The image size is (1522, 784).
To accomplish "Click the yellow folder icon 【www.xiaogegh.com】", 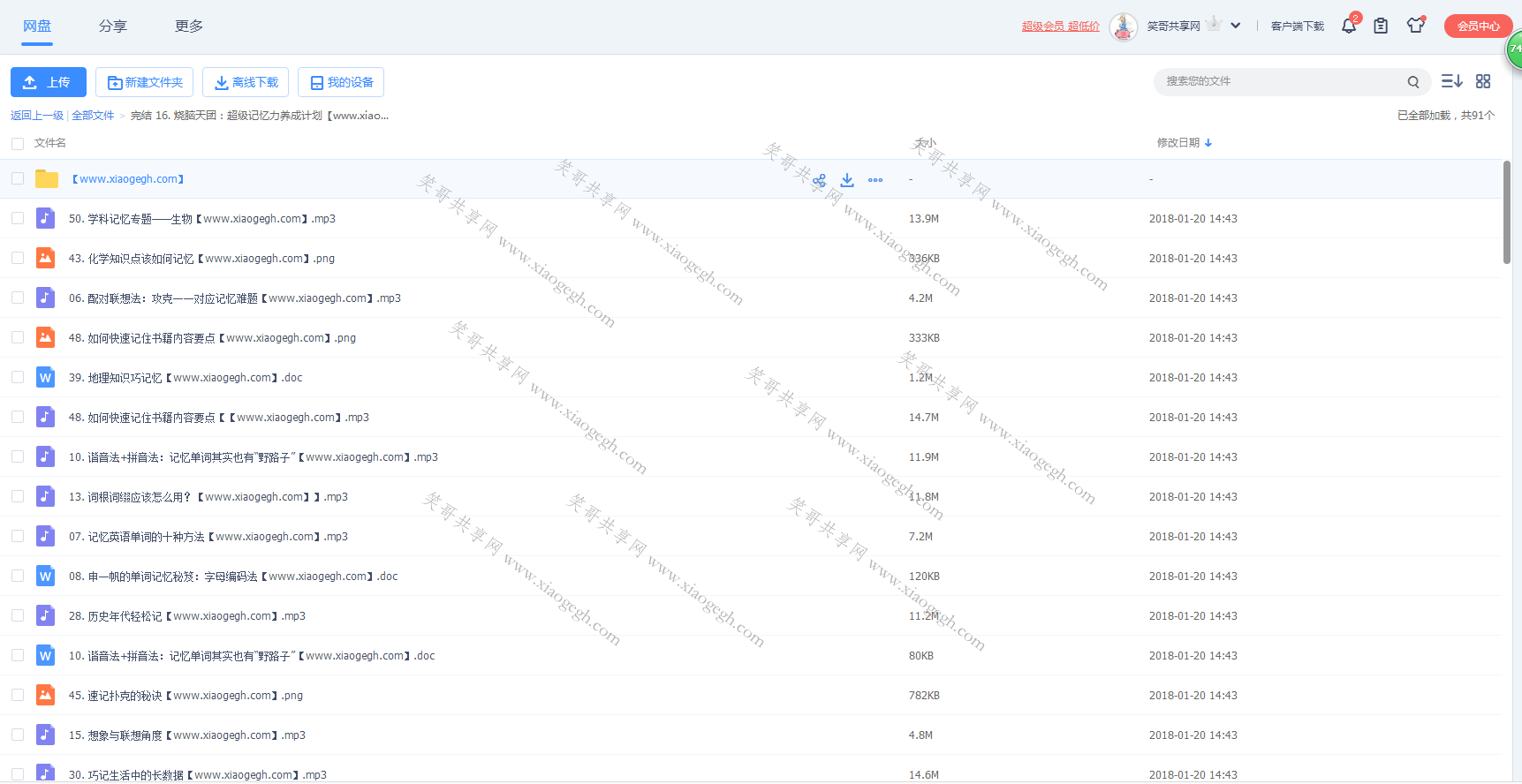I will click(x=46, y=179).
